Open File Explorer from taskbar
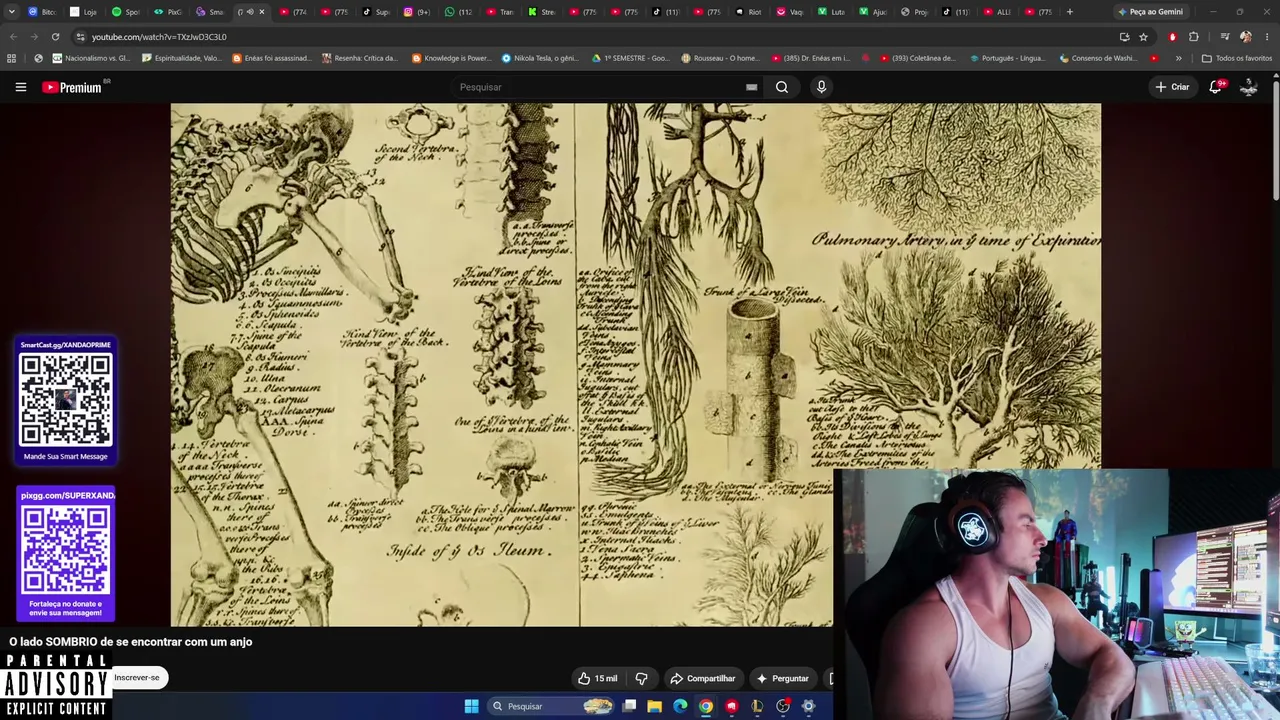 (654, 706)
